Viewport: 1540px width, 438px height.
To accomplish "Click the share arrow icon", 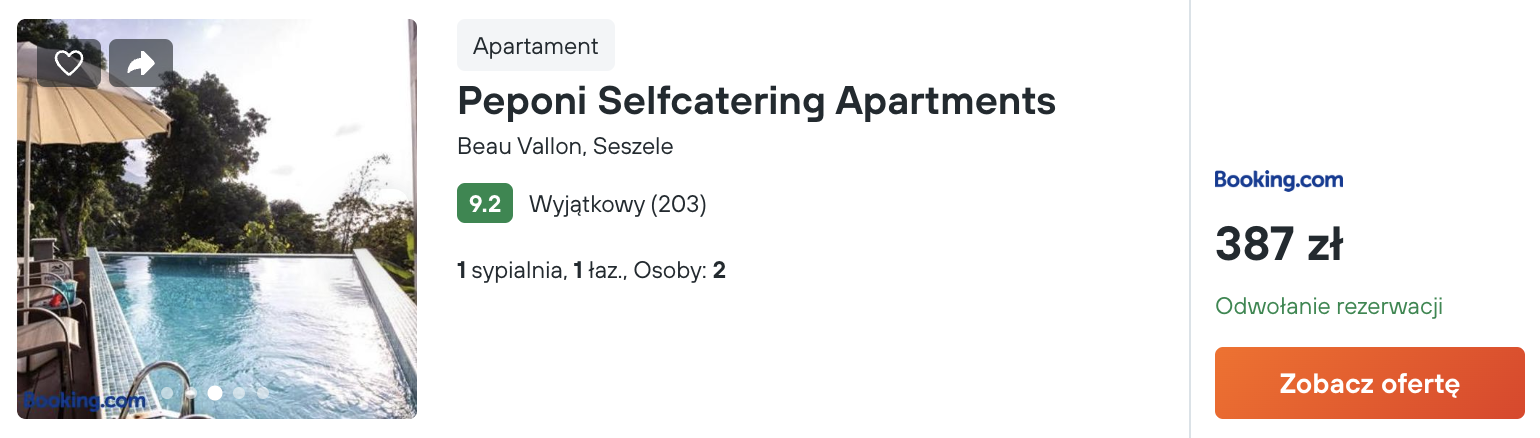I will tap(141, 63).
